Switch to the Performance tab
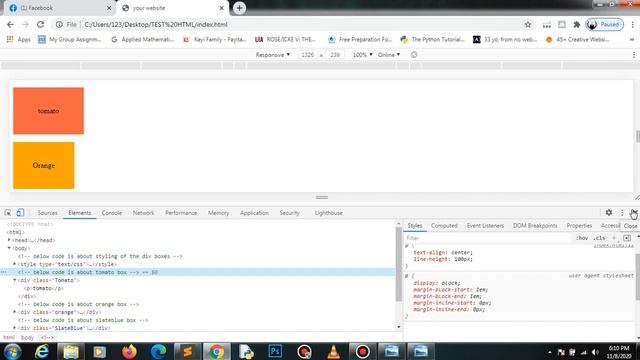 [181, 213]
